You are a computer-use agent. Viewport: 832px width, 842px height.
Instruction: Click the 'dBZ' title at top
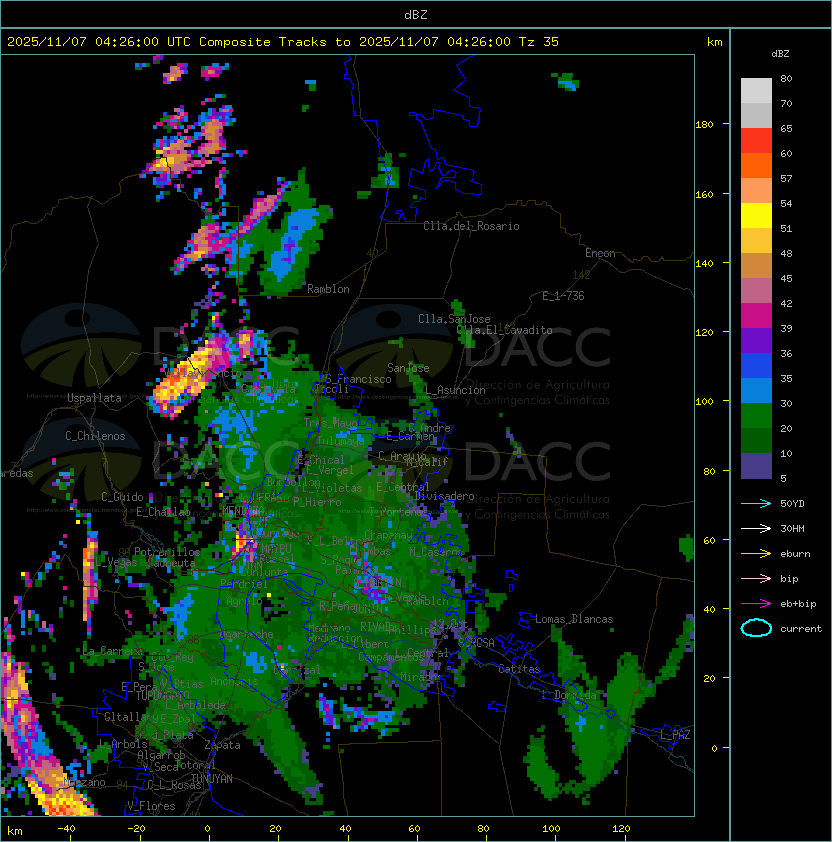pos(416,14)
